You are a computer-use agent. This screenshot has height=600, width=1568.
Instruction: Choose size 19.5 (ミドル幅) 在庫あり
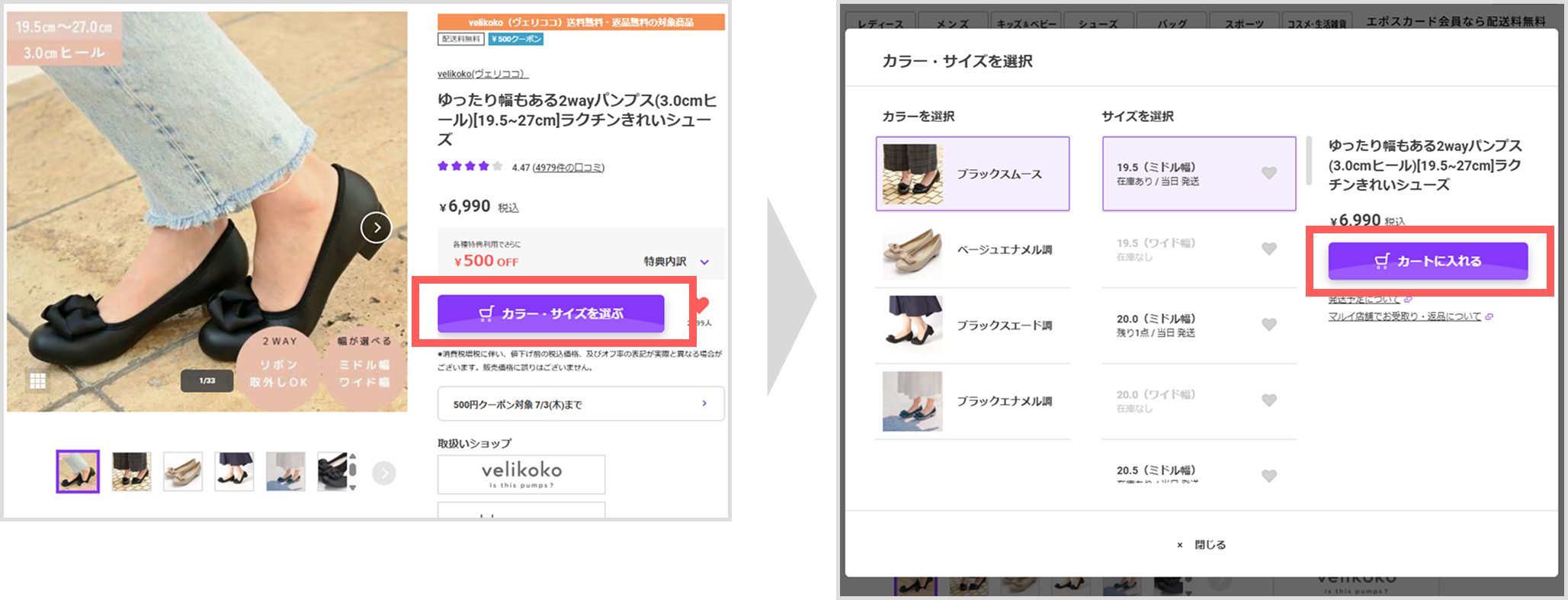point(1199,174)
